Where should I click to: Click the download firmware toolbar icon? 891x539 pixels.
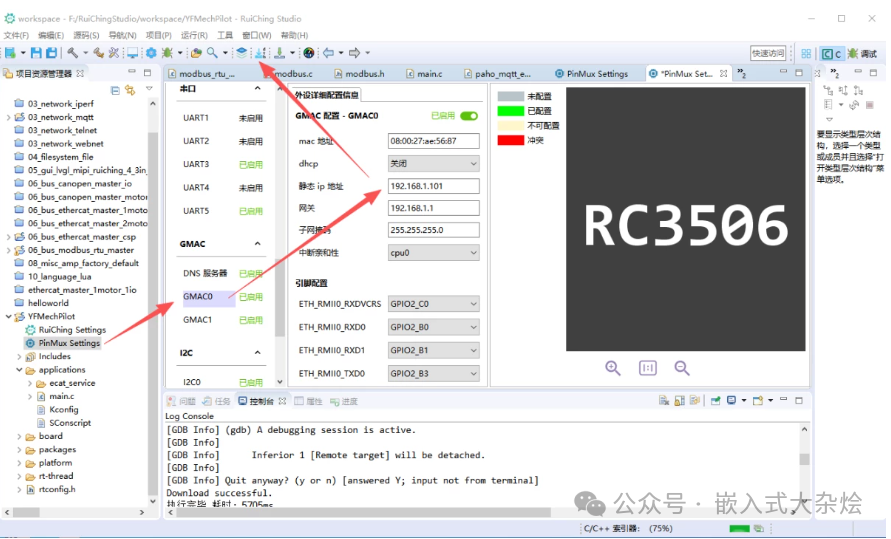pos(279,53)
